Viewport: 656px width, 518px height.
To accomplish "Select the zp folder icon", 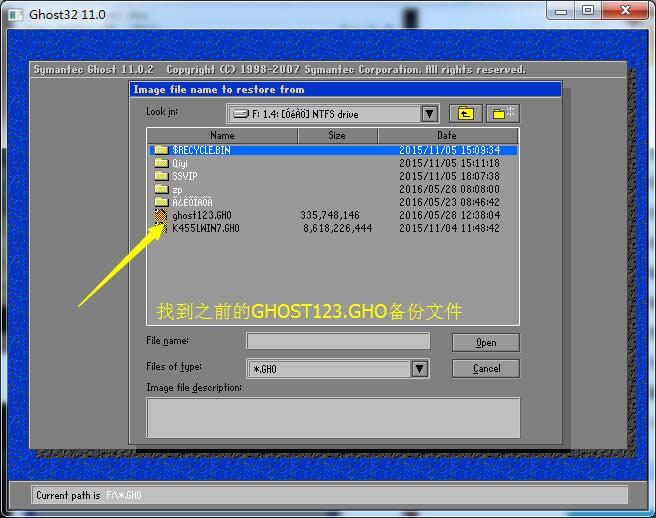I will (x=161, y=189).
